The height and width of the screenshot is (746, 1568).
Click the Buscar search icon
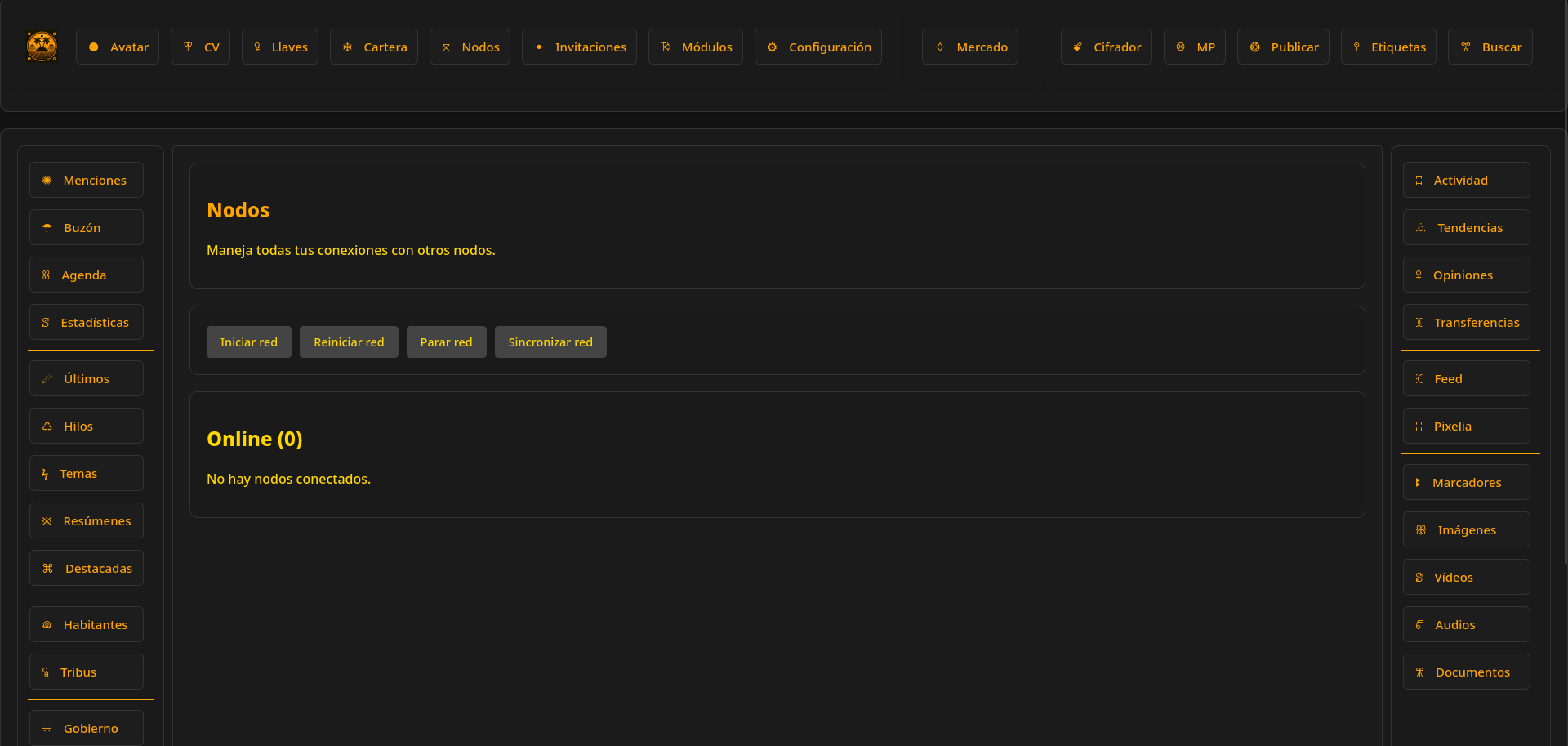(1465, 47)
